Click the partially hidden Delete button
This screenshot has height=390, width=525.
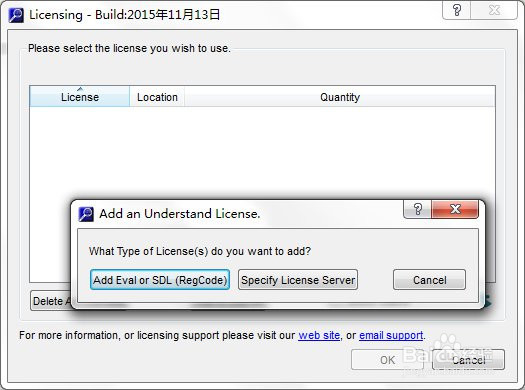[51, 301]
